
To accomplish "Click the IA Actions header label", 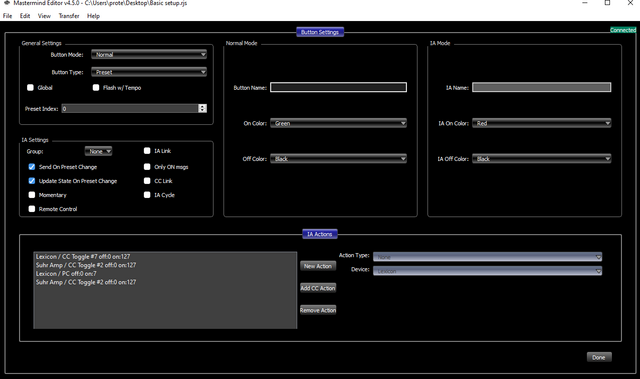I will [320, 234].
